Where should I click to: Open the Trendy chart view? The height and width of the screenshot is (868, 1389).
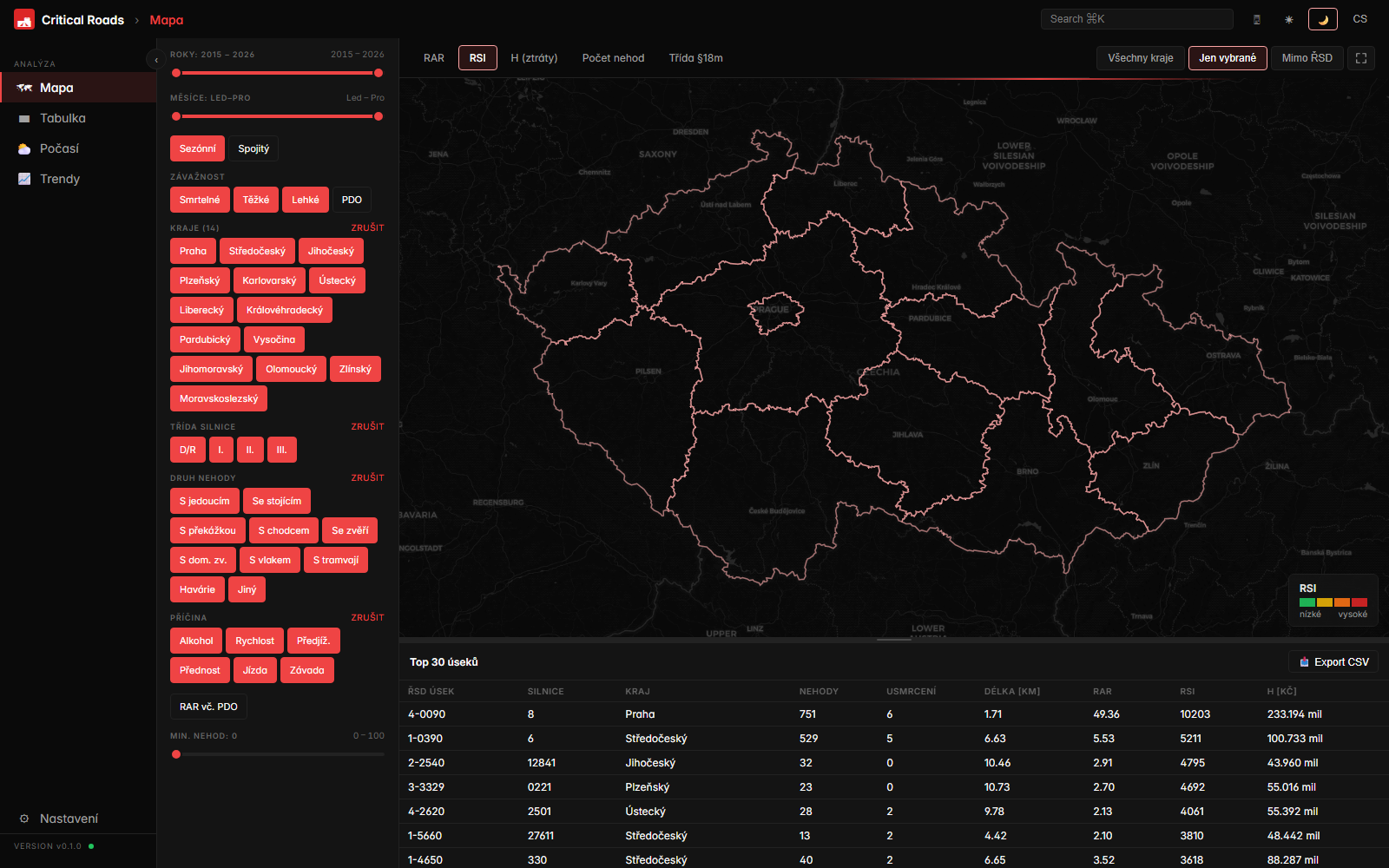point(59,179)
